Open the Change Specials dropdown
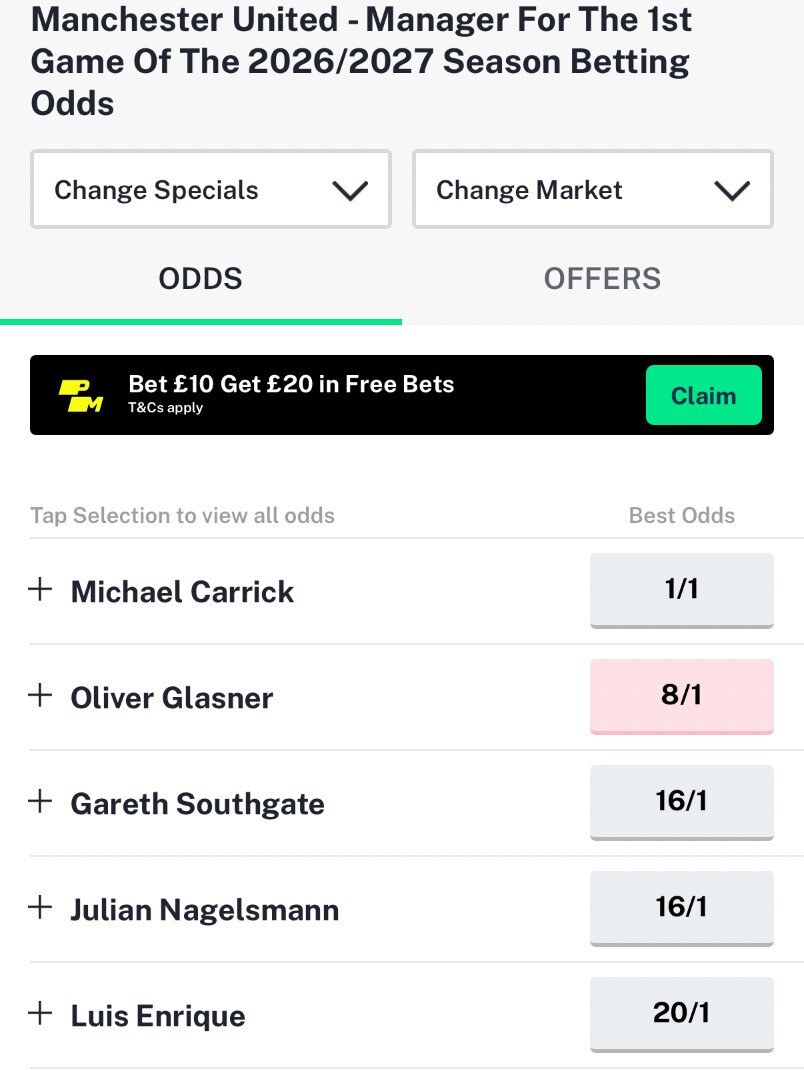The height and width of the screenshot is (1070, 804). [211, 190]
